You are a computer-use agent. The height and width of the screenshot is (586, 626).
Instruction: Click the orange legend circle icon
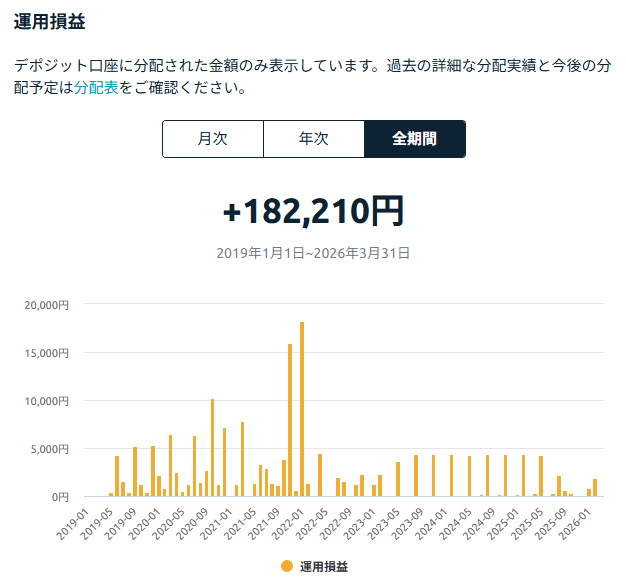tap(286, 566)
